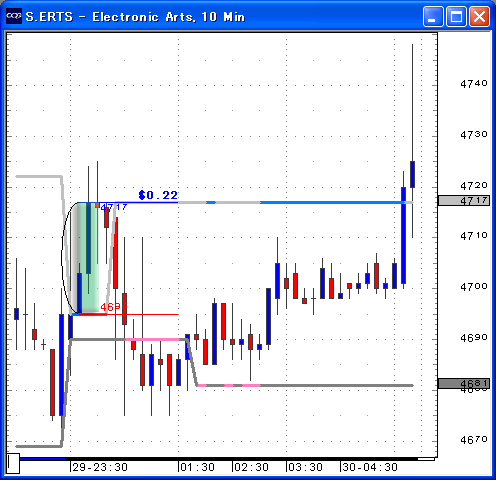Click the 4700 price scale label
The width and height of the screenshot is (496, 480).
click(474, 287)
